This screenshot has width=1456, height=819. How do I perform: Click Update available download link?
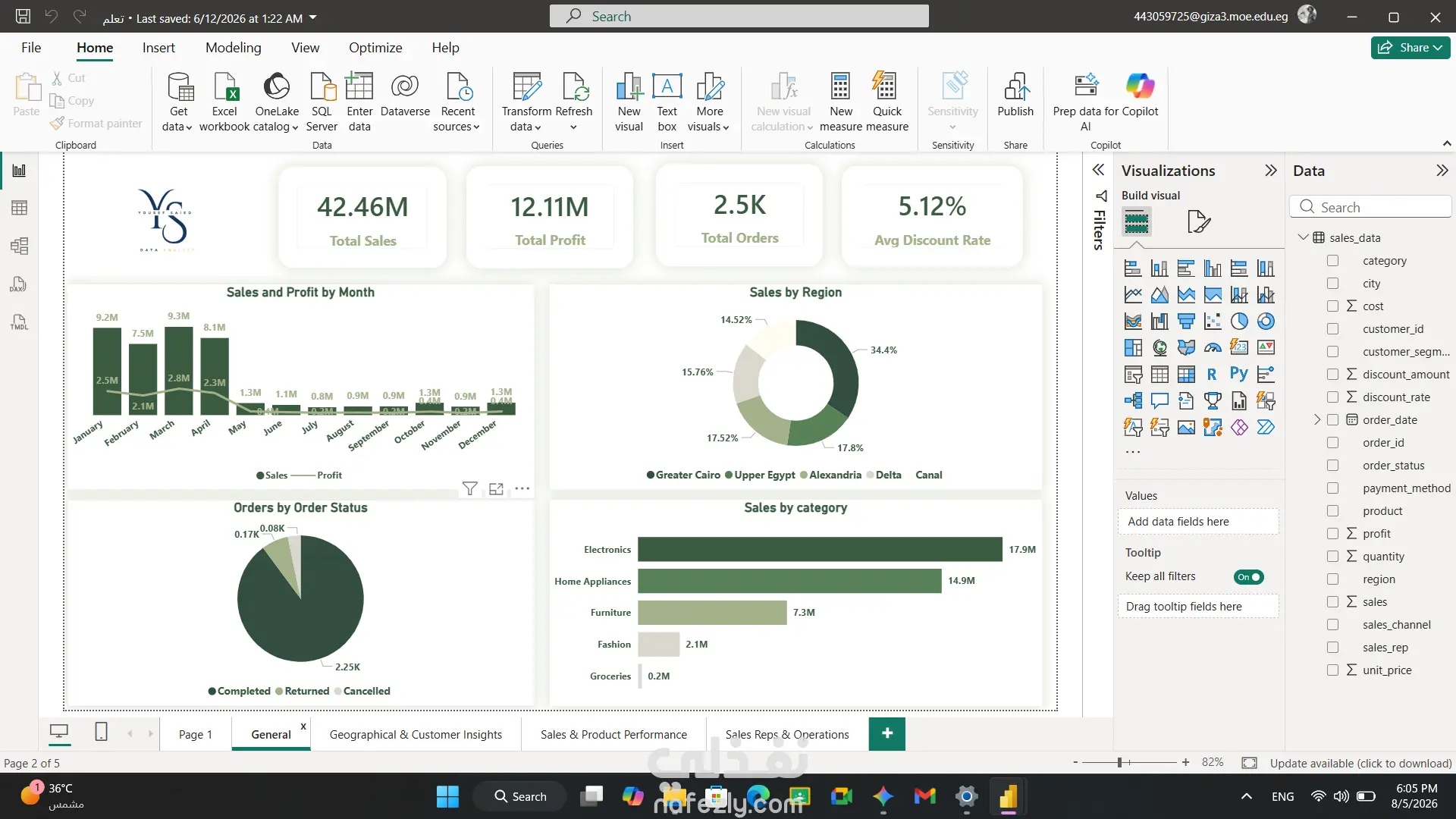pyautogui.click(x=1360, y=763)
